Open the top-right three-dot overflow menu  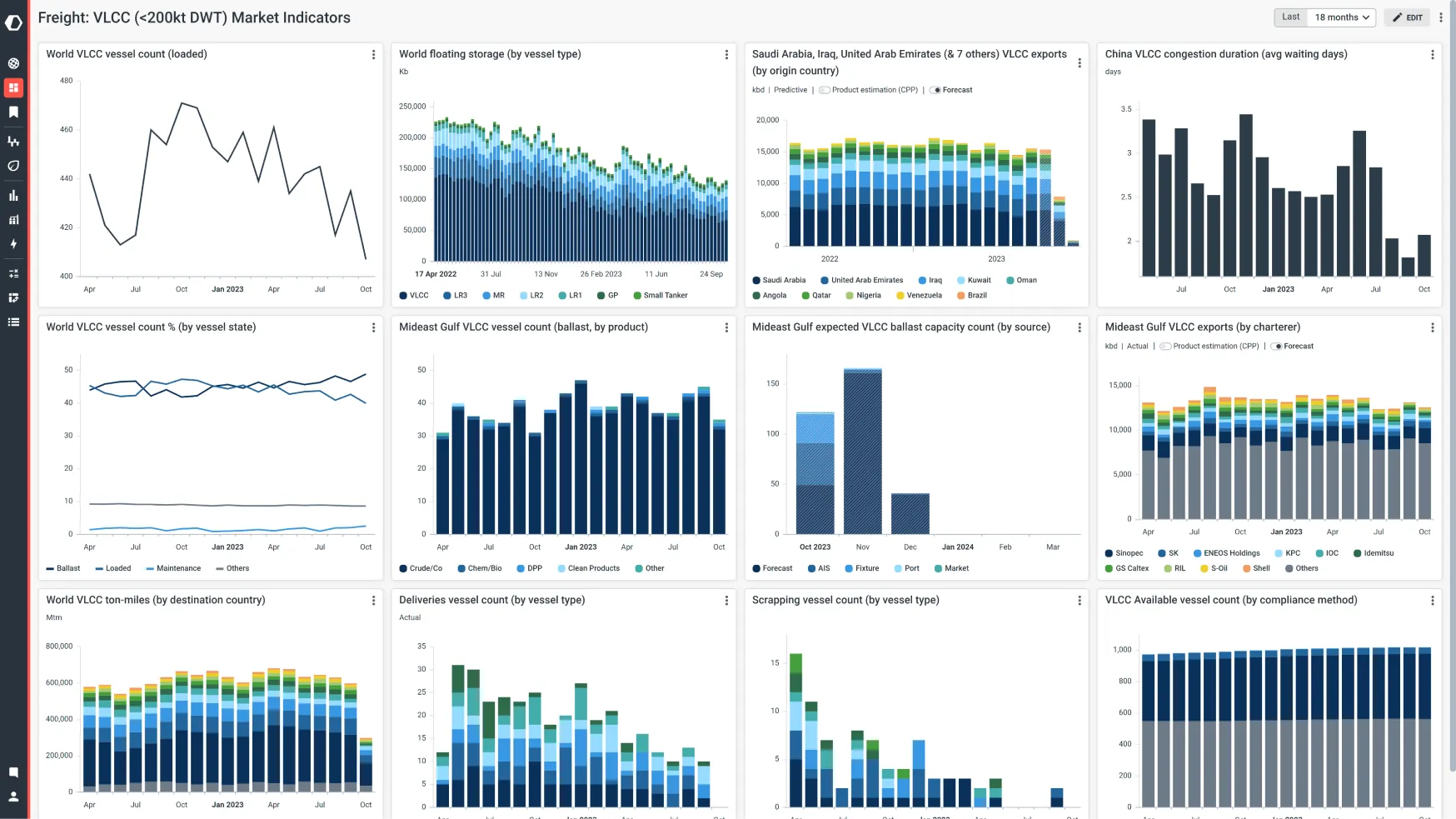tap(1443, 17)
